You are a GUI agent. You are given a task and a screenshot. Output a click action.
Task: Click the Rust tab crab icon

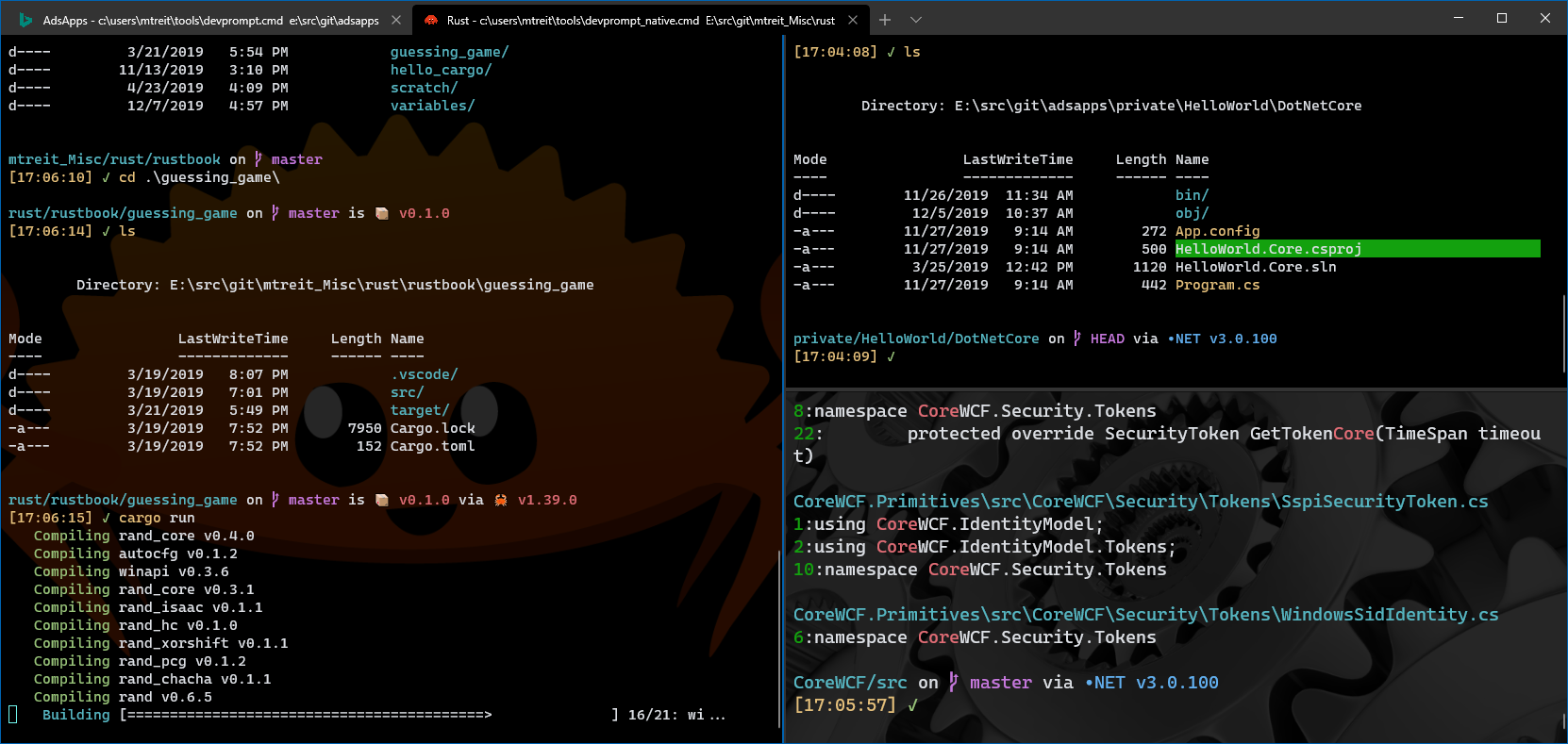coord(431,20)
